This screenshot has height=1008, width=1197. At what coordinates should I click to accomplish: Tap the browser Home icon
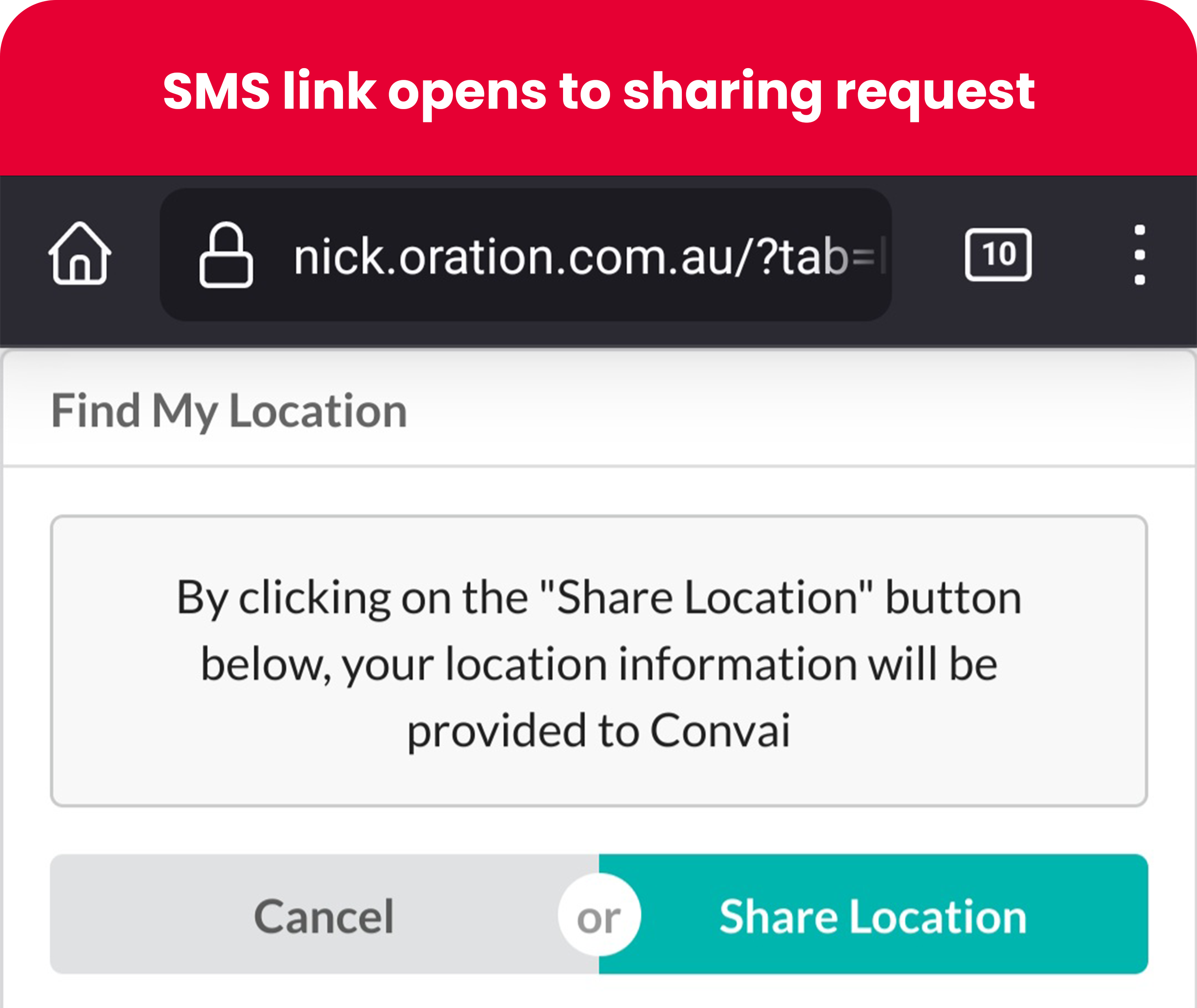(79, 253)
